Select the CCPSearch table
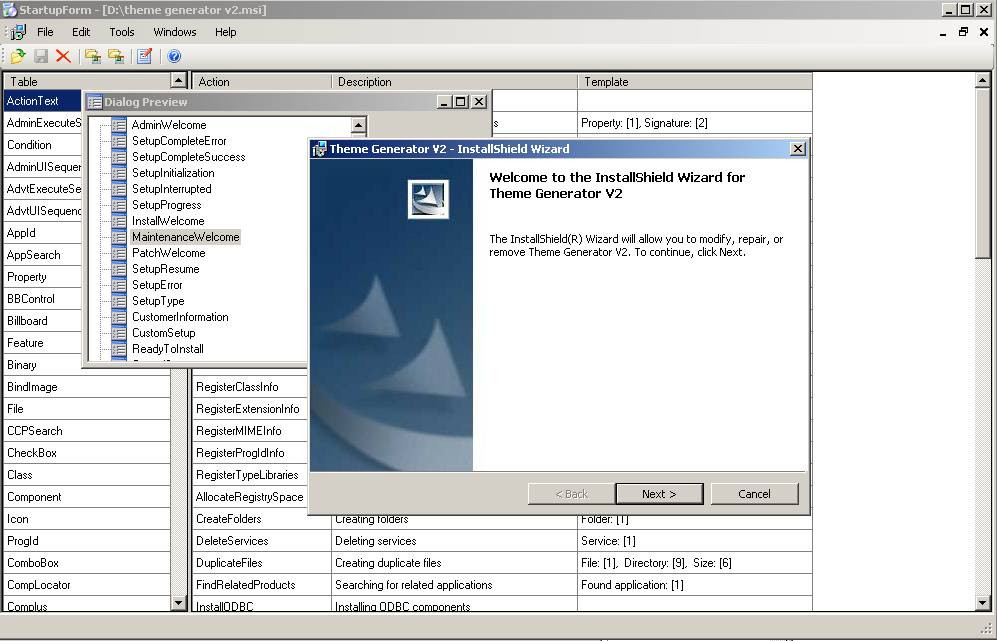Viewport: 997px width, 641px height. coord(87,431)
